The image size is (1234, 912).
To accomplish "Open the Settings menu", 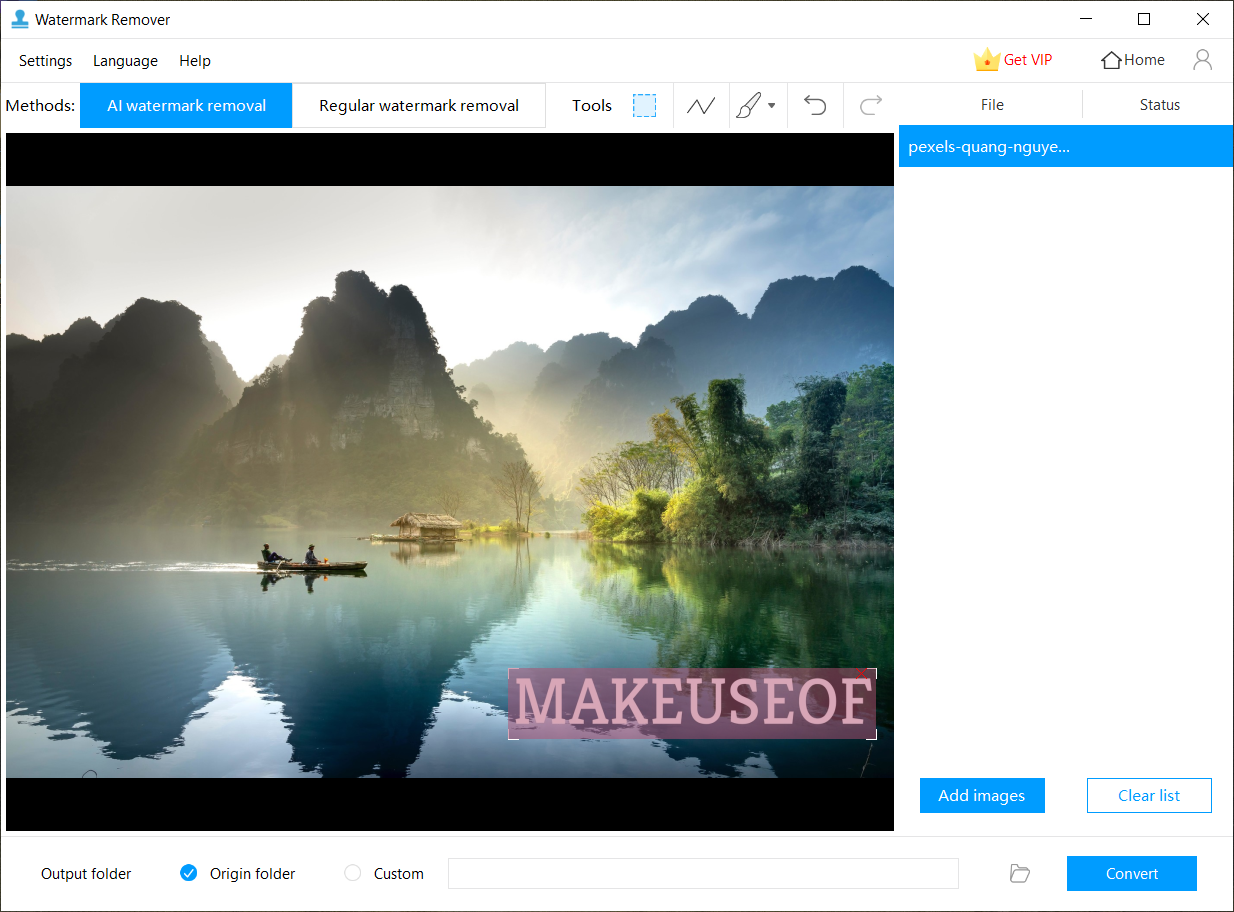I will 45,61.
